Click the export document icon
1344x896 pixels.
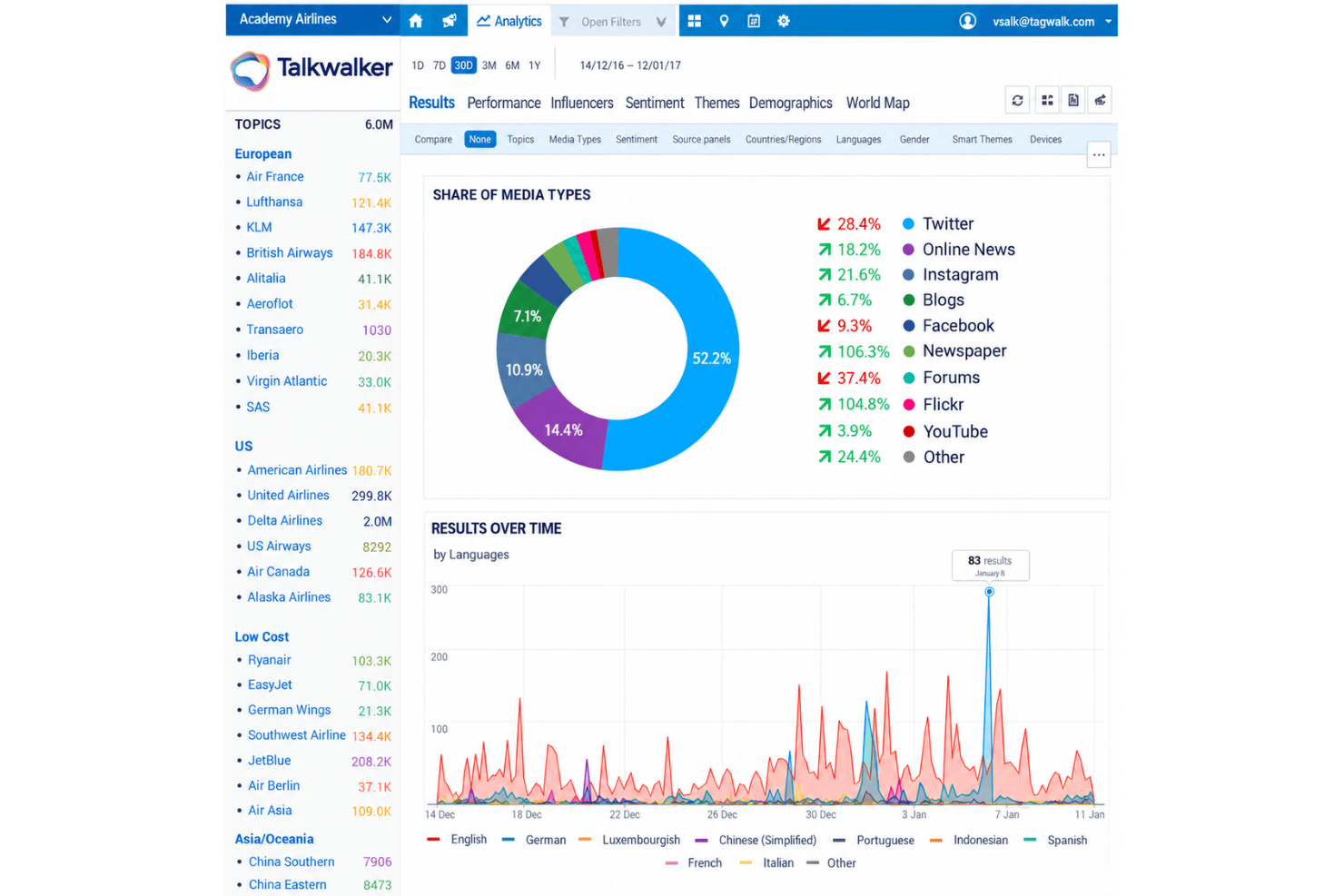pyautogui.click(x=1073, y=101)
